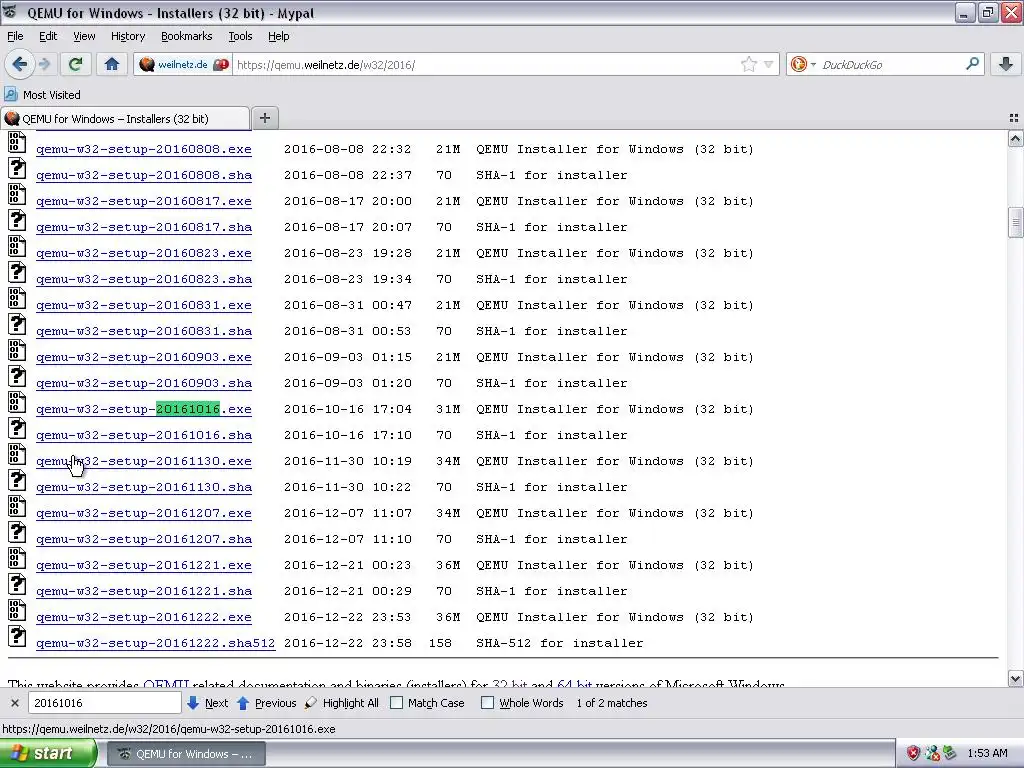This screenshot has height=768, width=1024.
Task: Select the QEMU for Windows tab
Action: click(x=125, y=118)
